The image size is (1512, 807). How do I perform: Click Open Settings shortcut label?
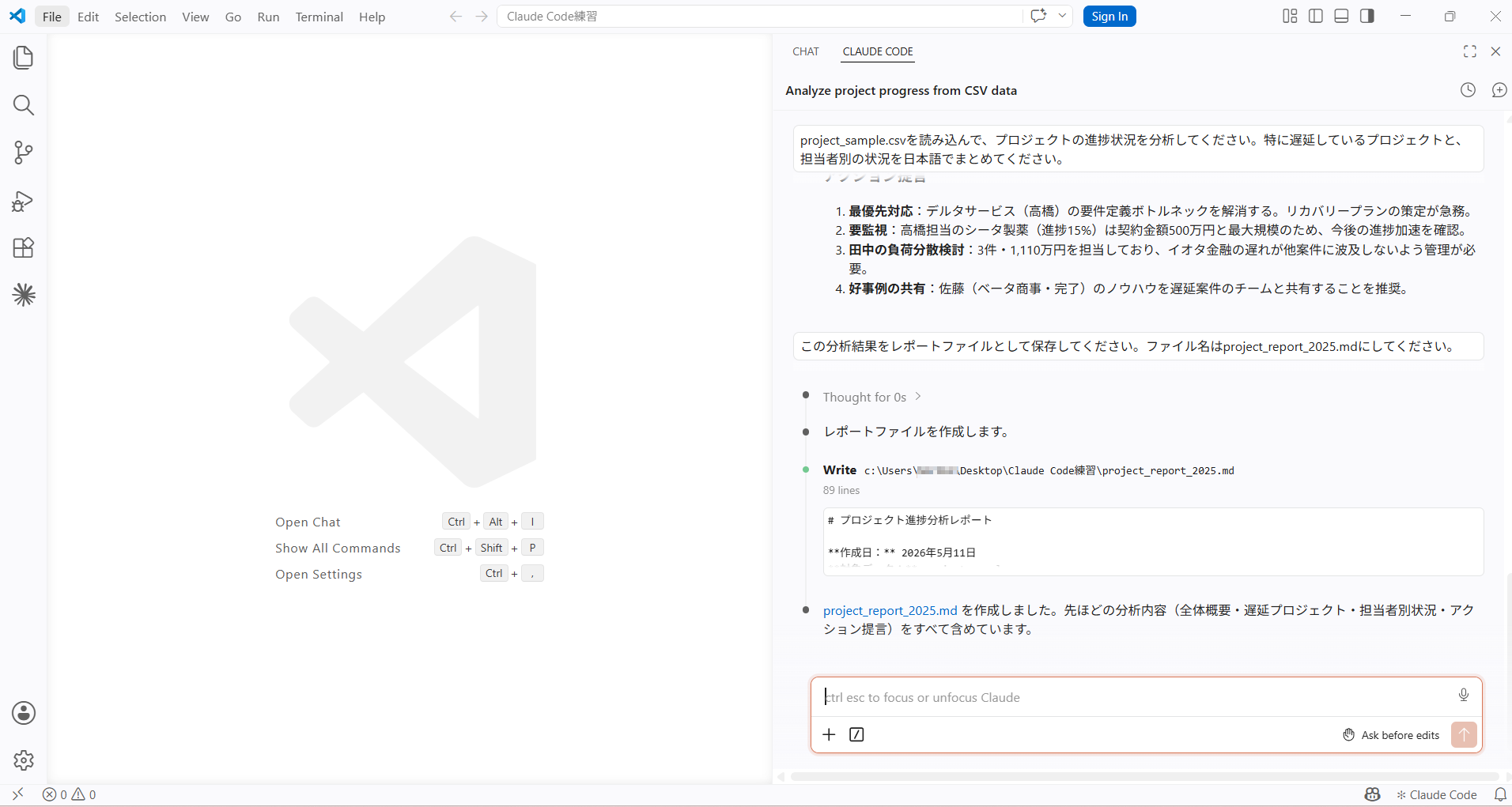coord(319,574)
